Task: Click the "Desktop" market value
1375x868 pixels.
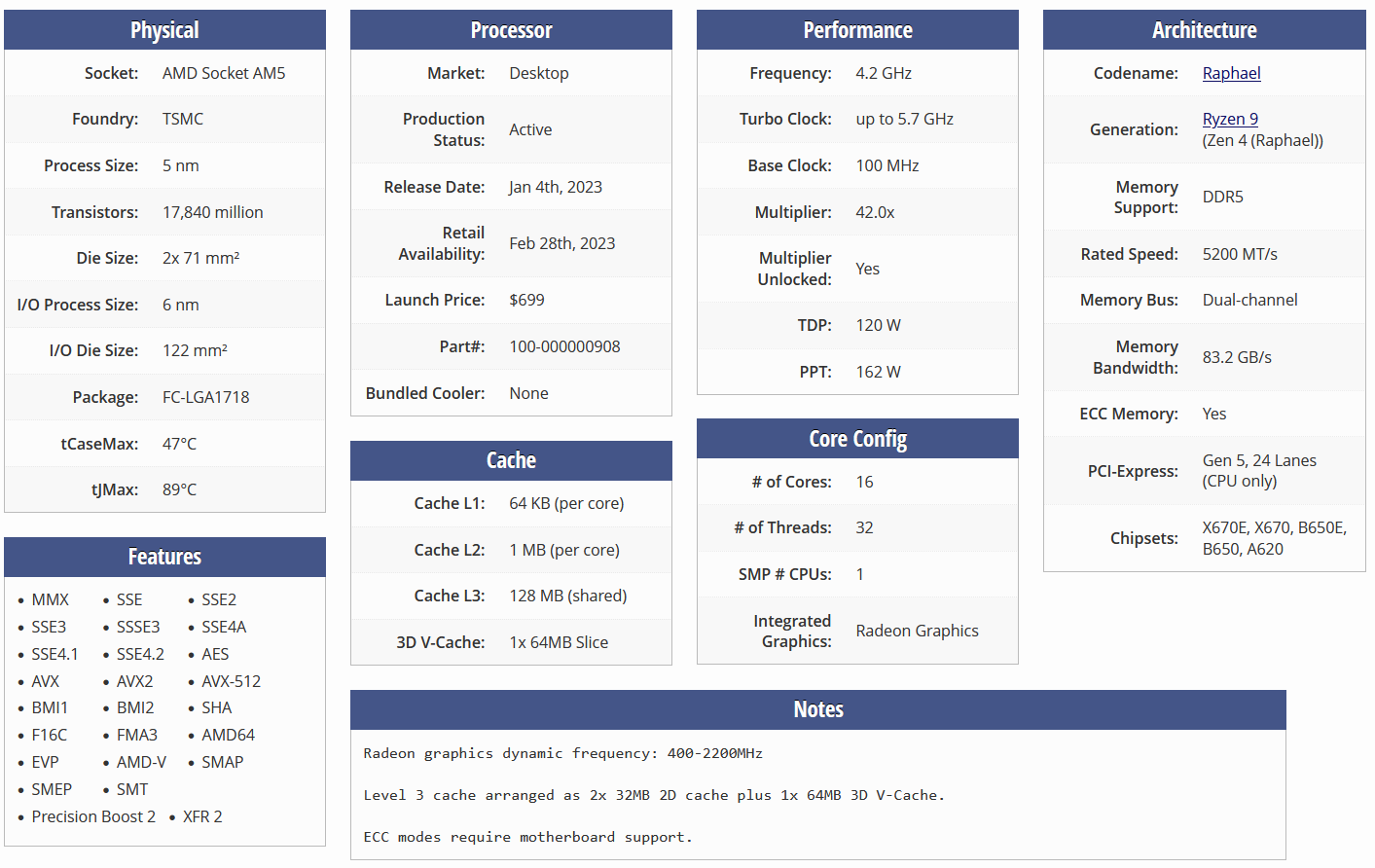Action: pos(539,73)
